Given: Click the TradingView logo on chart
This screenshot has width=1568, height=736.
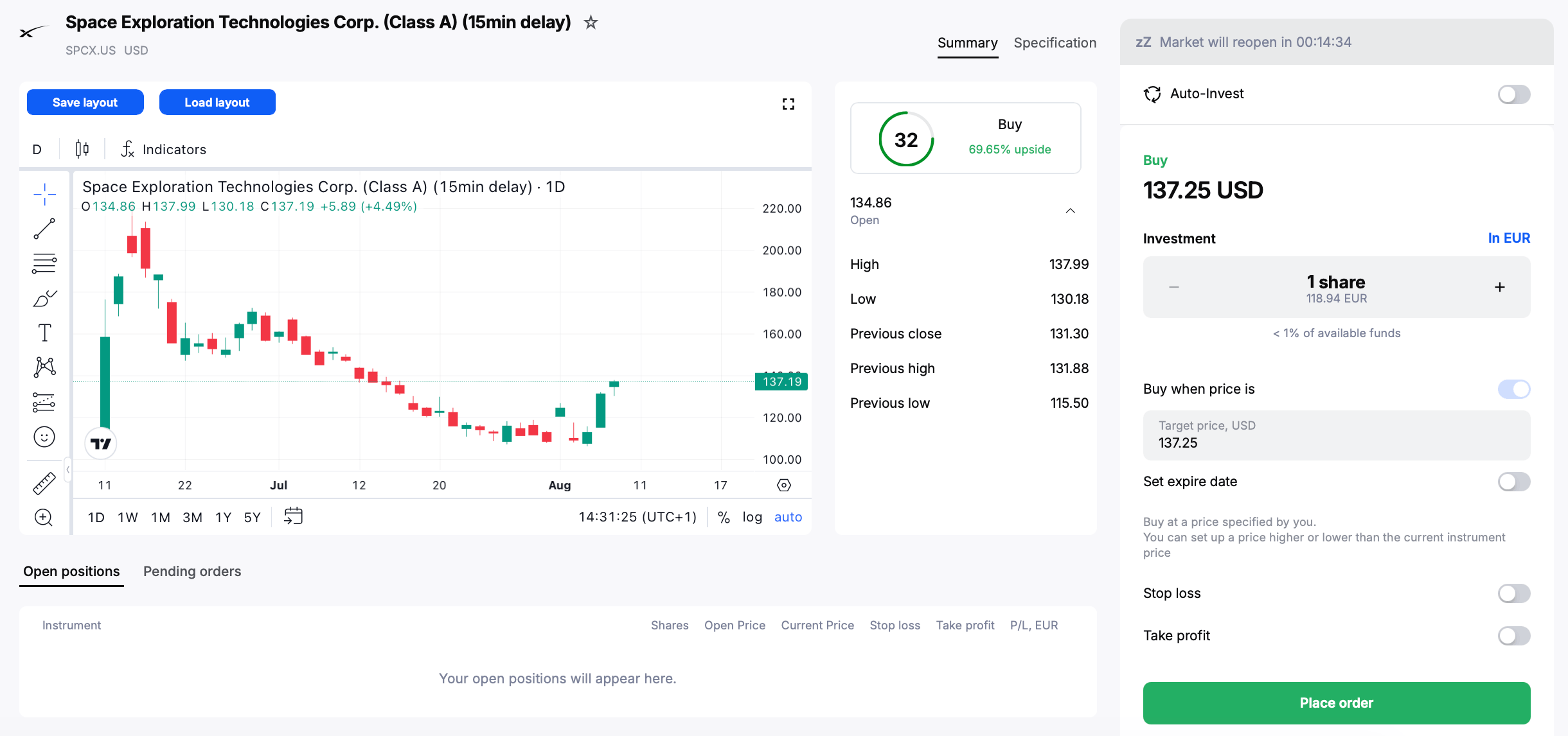Looking at the screenshot, I should point(101,443).
